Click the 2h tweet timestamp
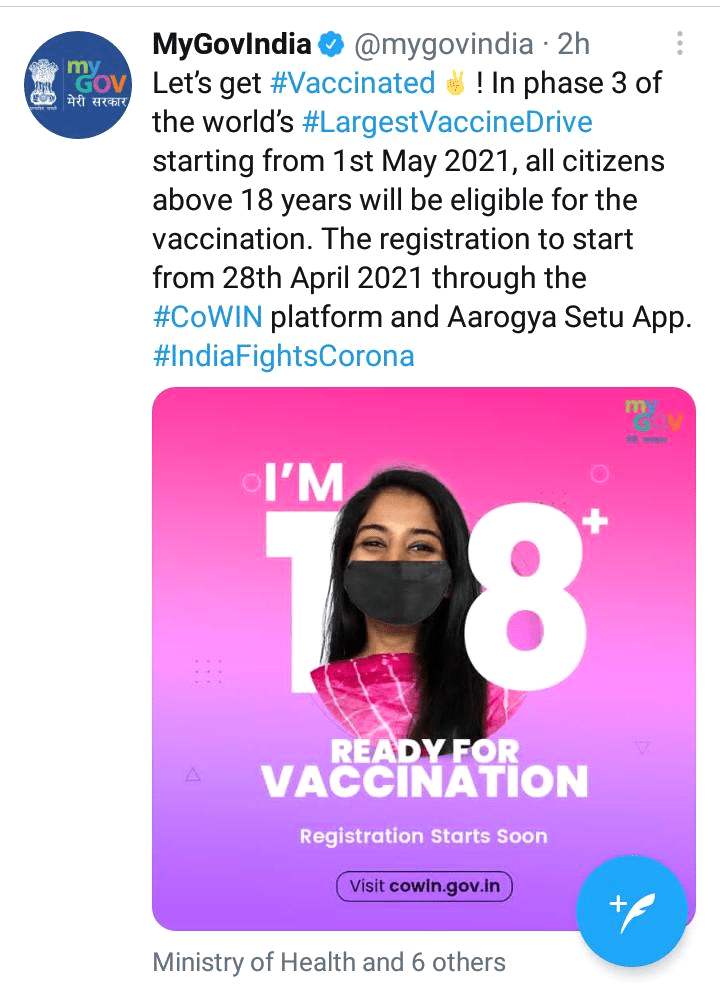Image resolution: width=720 pixels, height=999 pixels. 574,44
